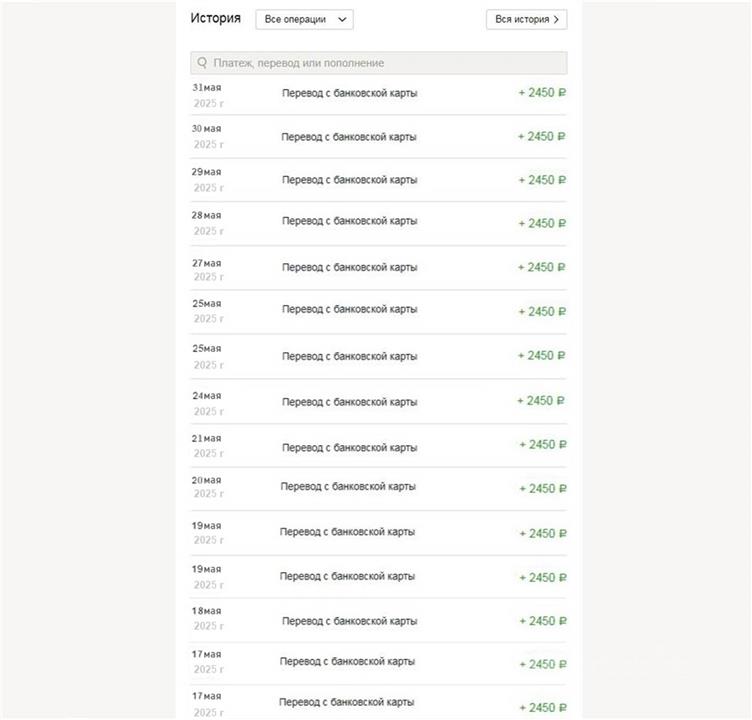Open the 29 мая card transfer entry

[x=349, y=180]
